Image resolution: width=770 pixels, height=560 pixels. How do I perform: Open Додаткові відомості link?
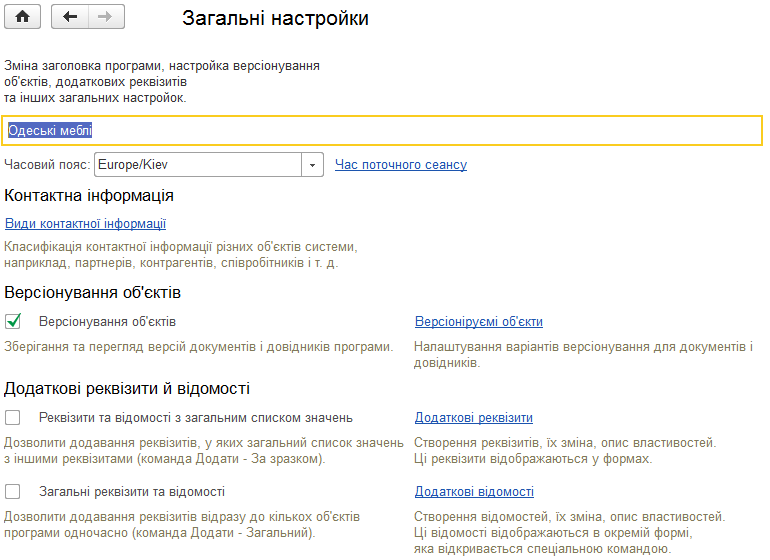474,491
